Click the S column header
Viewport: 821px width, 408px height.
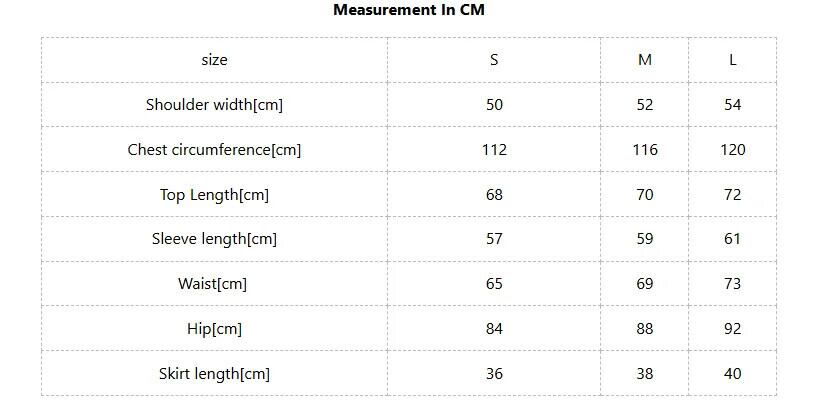pyautogui.click(x=494, y=60)
